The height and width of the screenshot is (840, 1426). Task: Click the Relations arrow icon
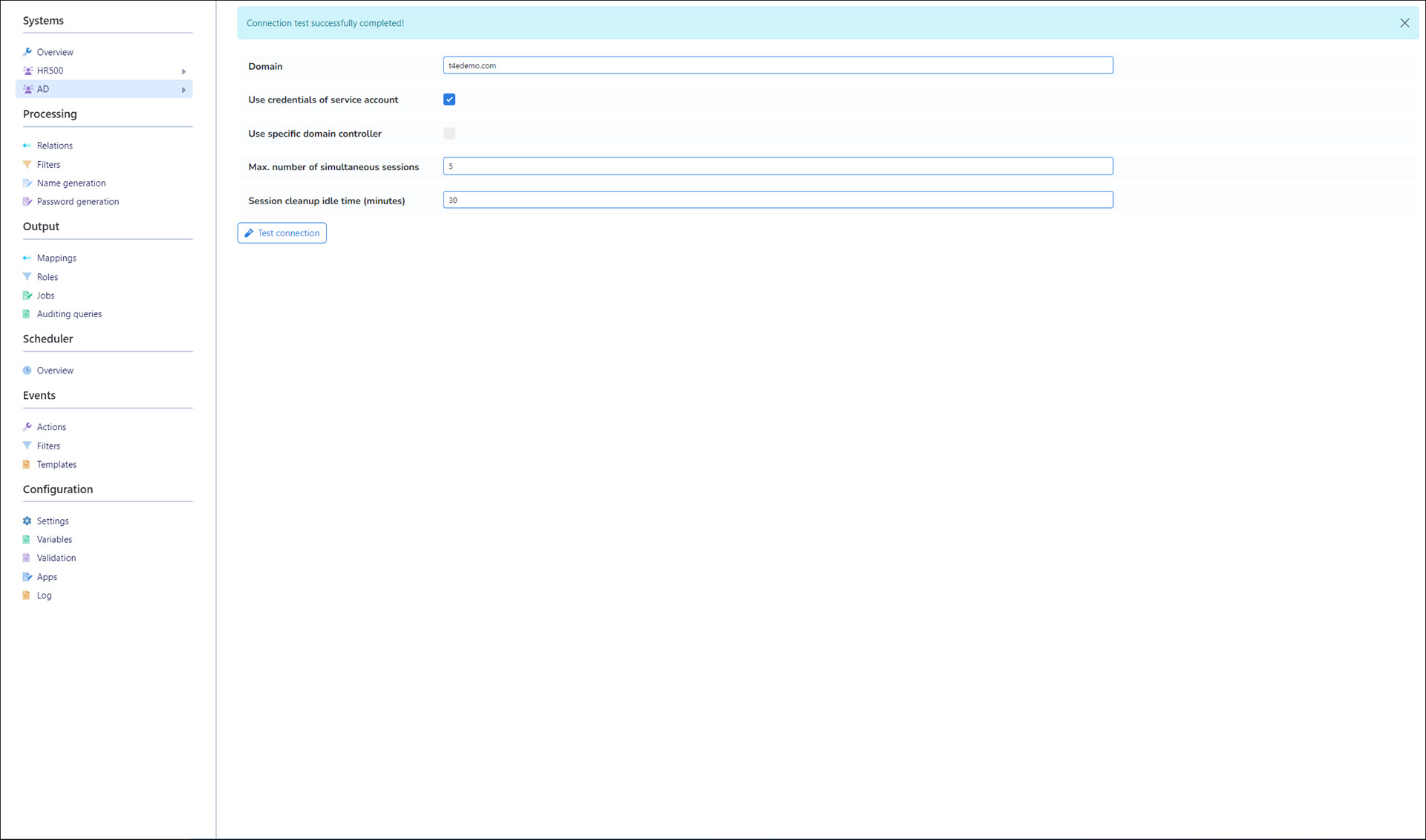(27, 146)
